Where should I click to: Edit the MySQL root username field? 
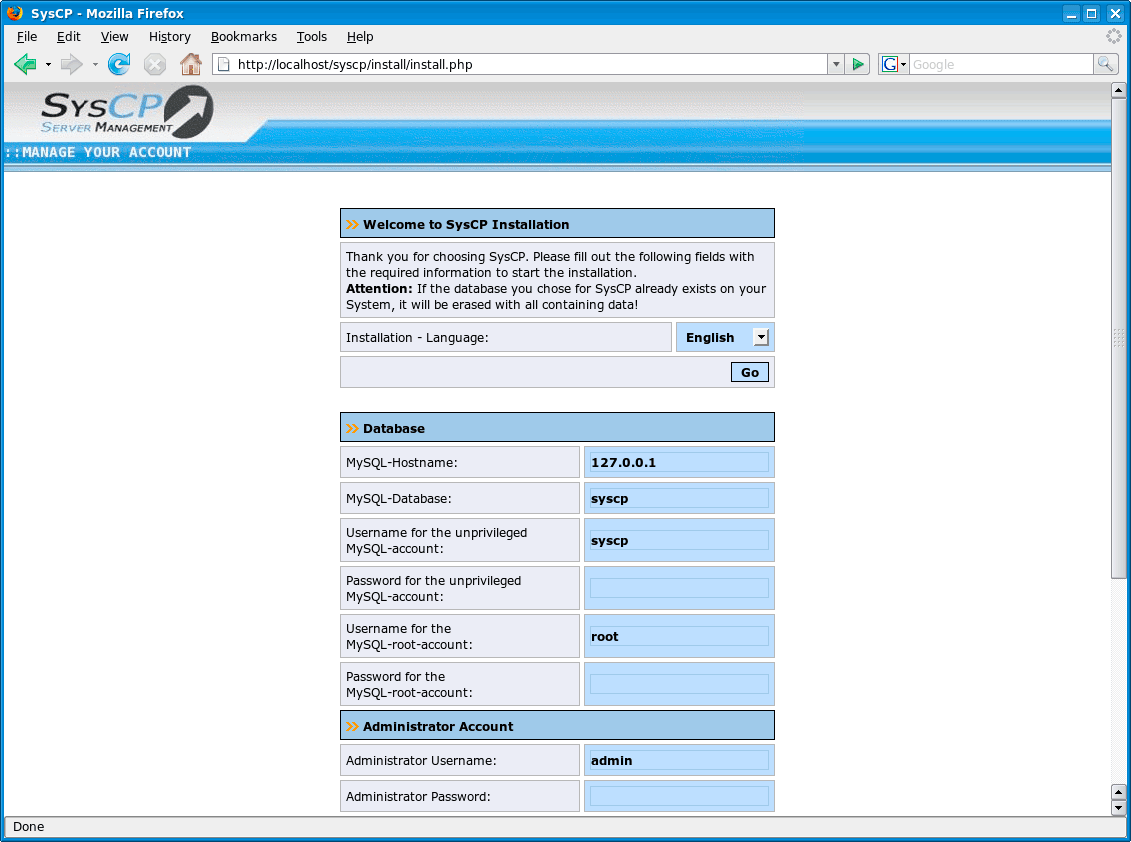(679, 636)
